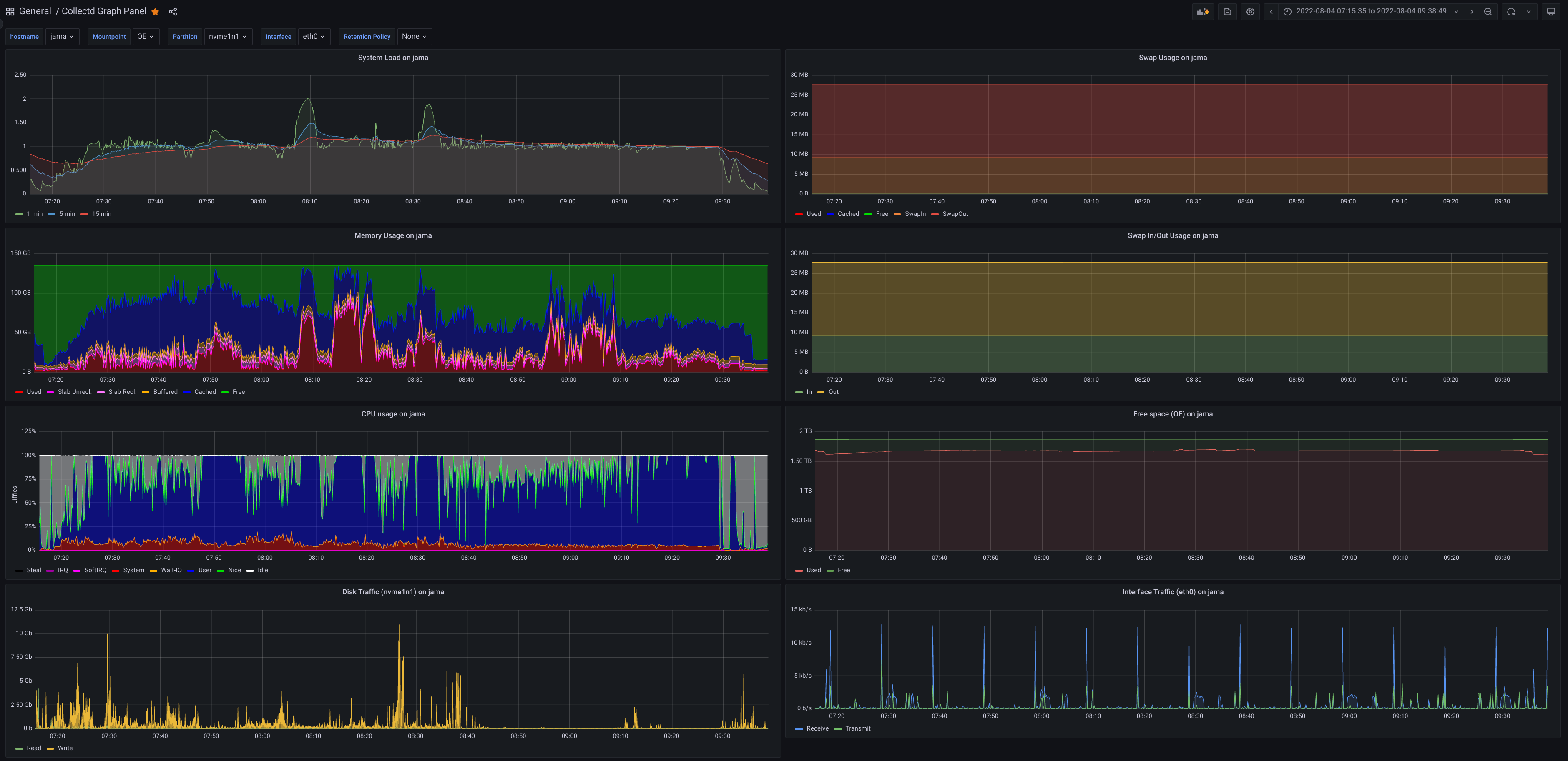The width and height of the screenshot is (1568, 761).
Task: Toggle Slab Recl. series in Memory legend
Action: (x=122, y=392)
